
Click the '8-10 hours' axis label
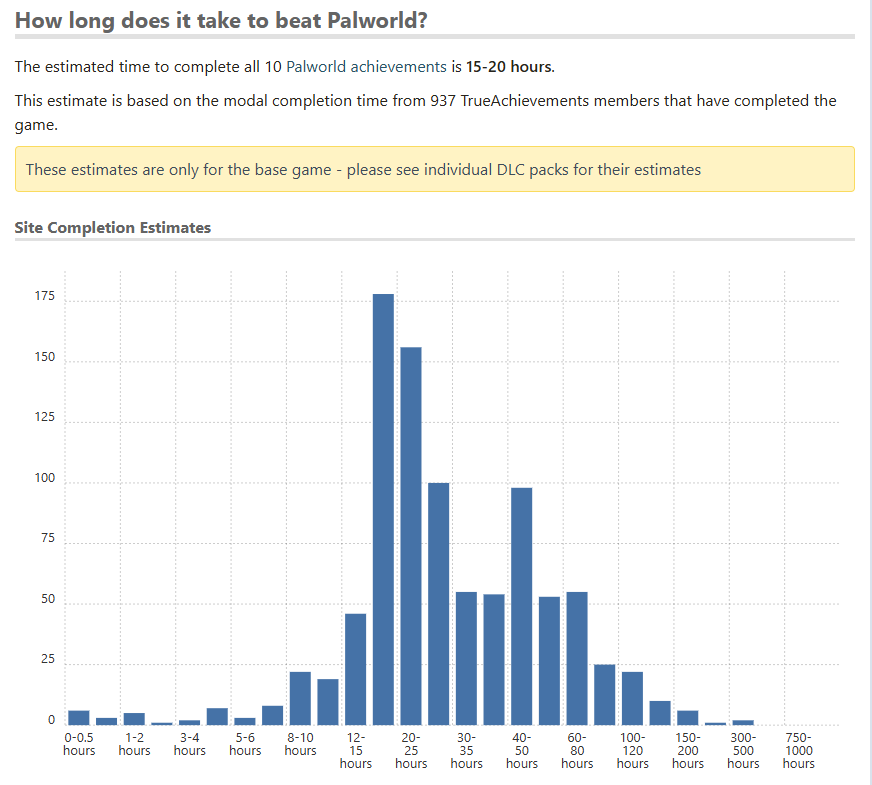tap(300, 744)
